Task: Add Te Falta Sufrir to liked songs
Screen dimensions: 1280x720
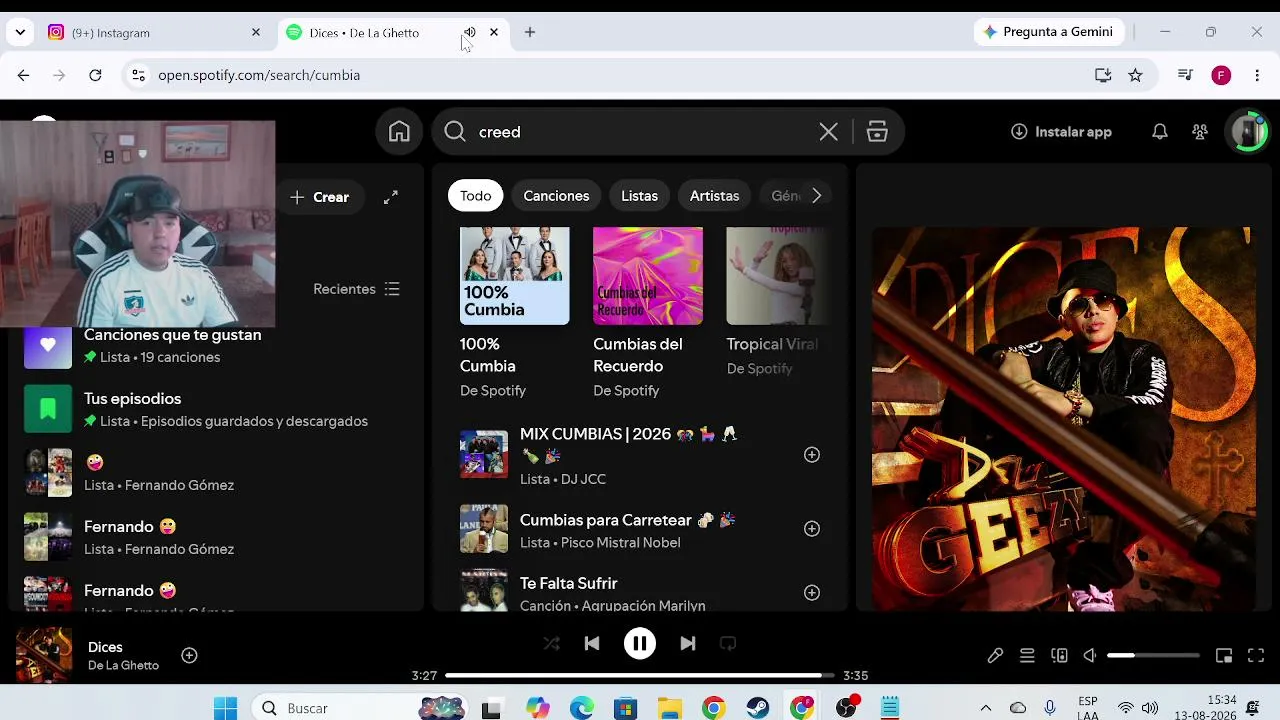Action: [812, 593]
